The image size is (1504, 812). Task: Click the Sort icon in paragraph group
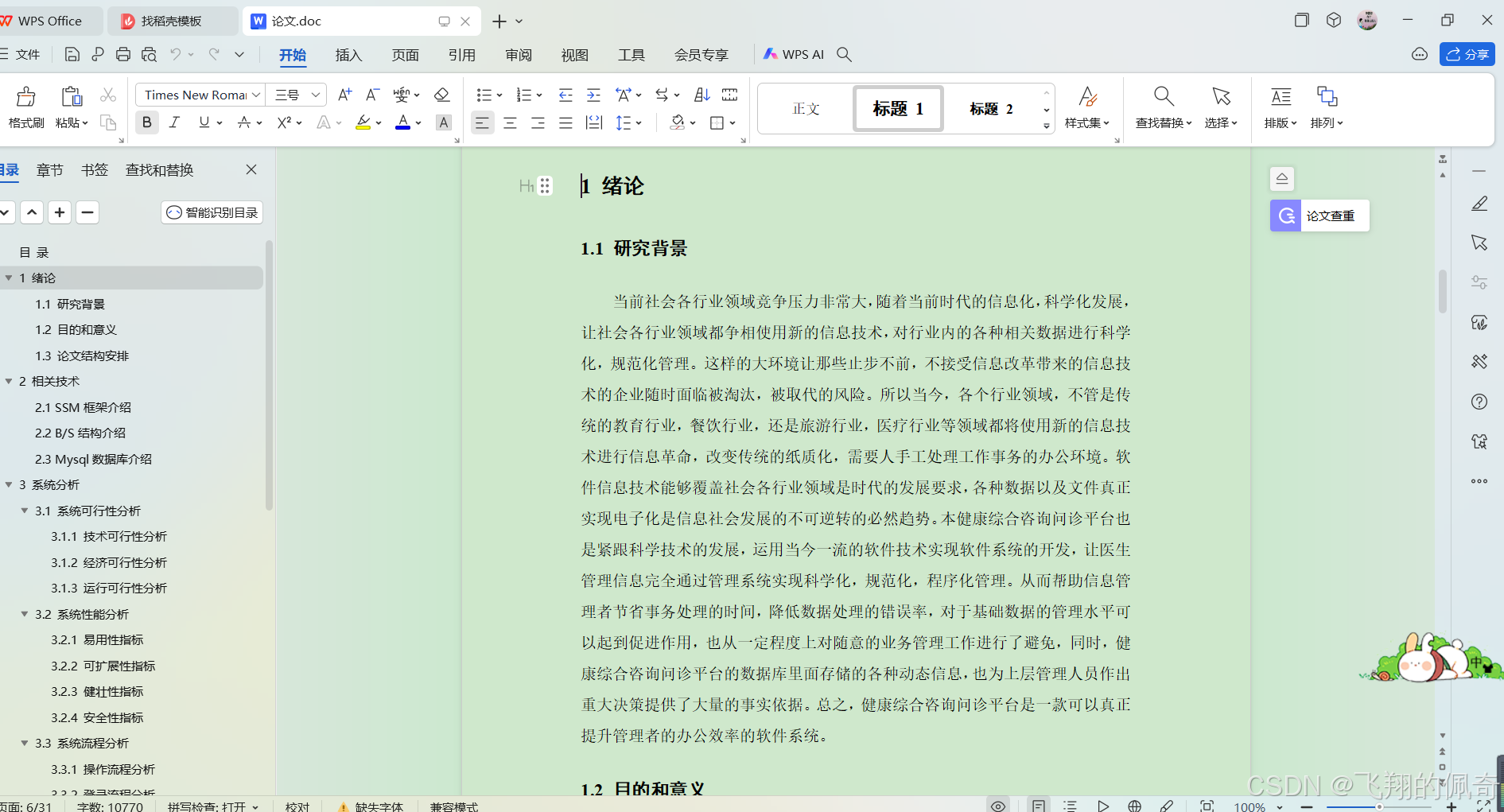(701, 95)
